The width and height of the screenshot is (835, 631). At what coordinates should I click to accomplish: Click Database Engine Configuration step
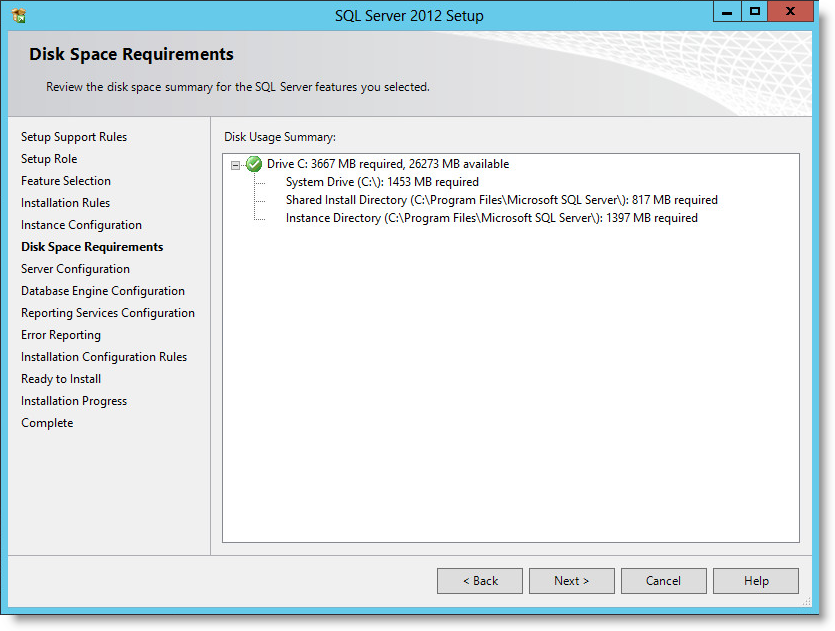tap(103, 291)
